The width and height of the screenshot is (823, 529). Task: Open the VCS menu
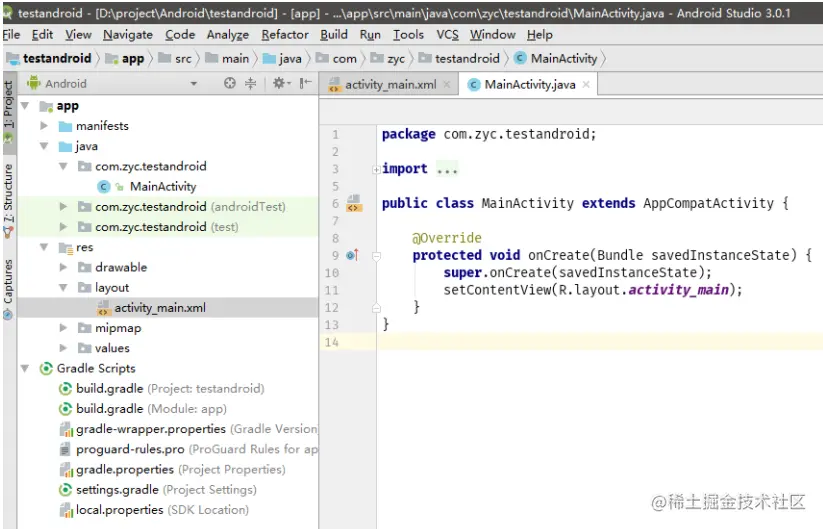pos(447,35)
